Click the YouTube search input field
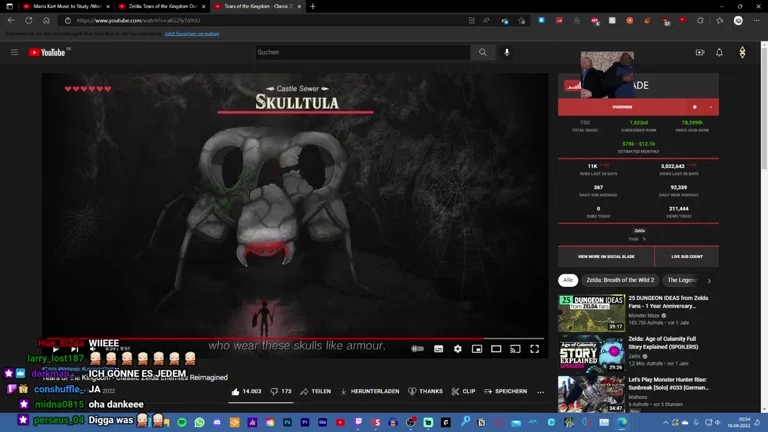Viewport: 768px width, 432px height. tap(362, 52)
